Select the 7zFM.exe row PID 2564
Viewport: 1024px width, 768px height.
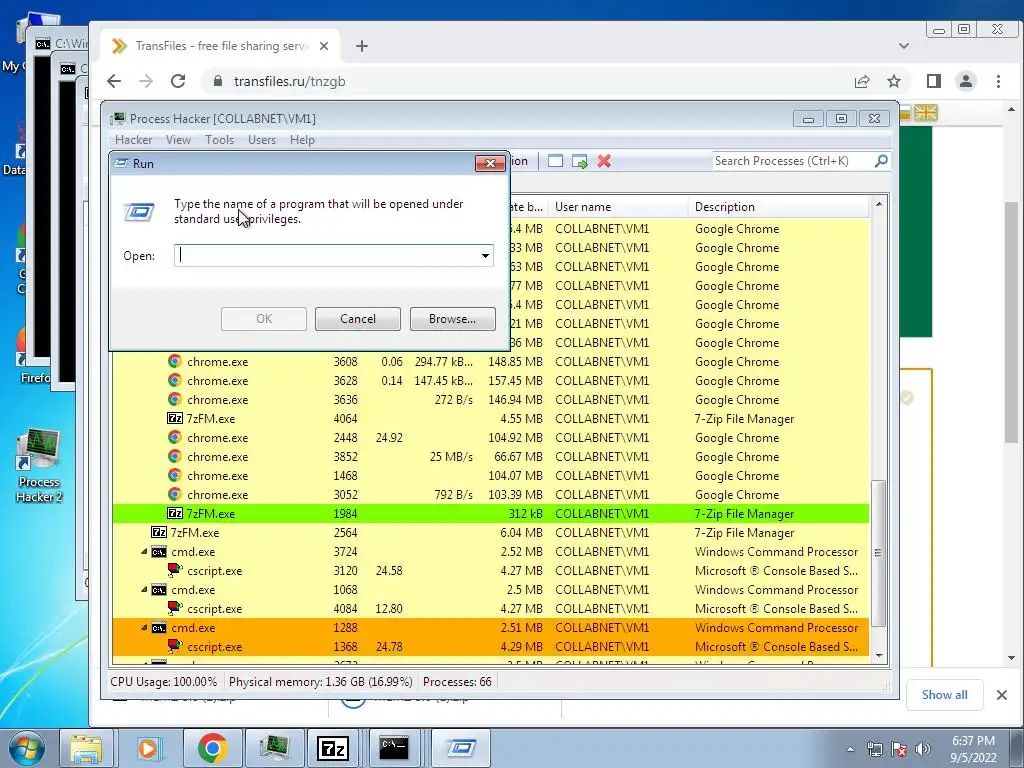point(490,533)
